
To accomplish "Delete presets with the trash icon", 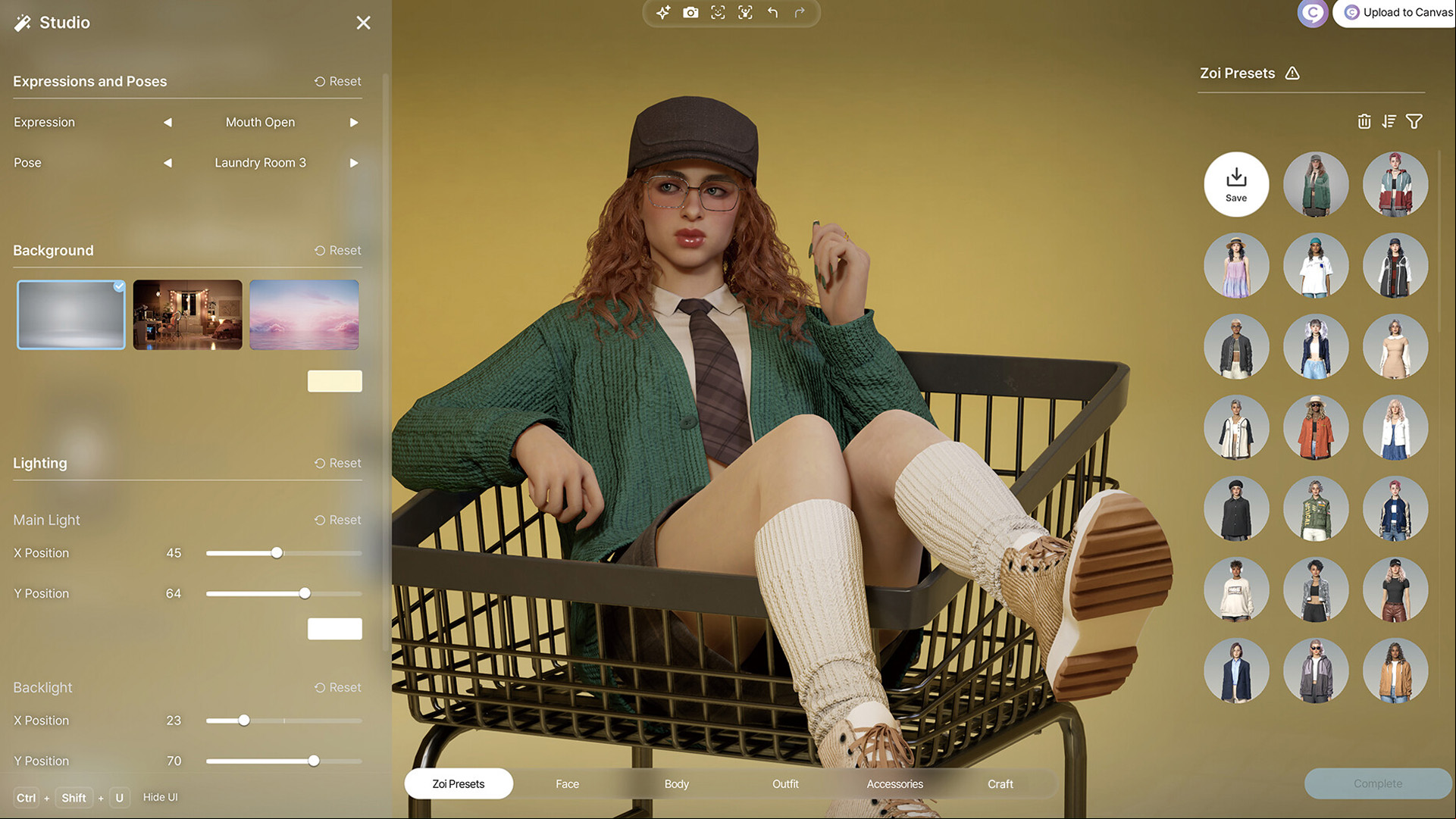I will (1364, 121).
